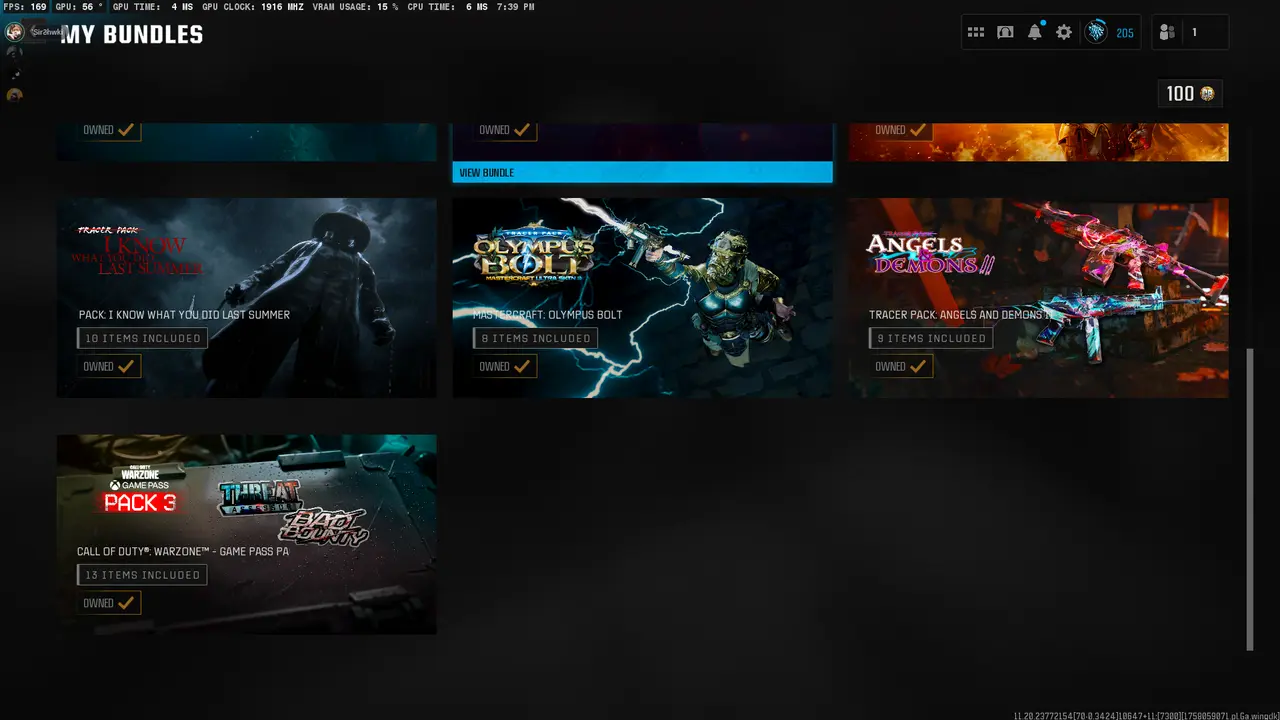Open Tracer Pack Angels and Demons II tile
The height and width of the screenshot is (720, 1280).
coord(1038,270)
